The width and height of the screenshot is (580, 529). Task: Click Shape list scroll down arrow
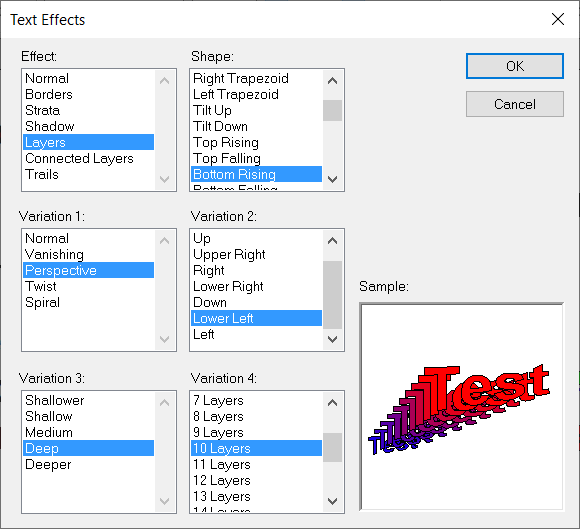pos(332,179)
